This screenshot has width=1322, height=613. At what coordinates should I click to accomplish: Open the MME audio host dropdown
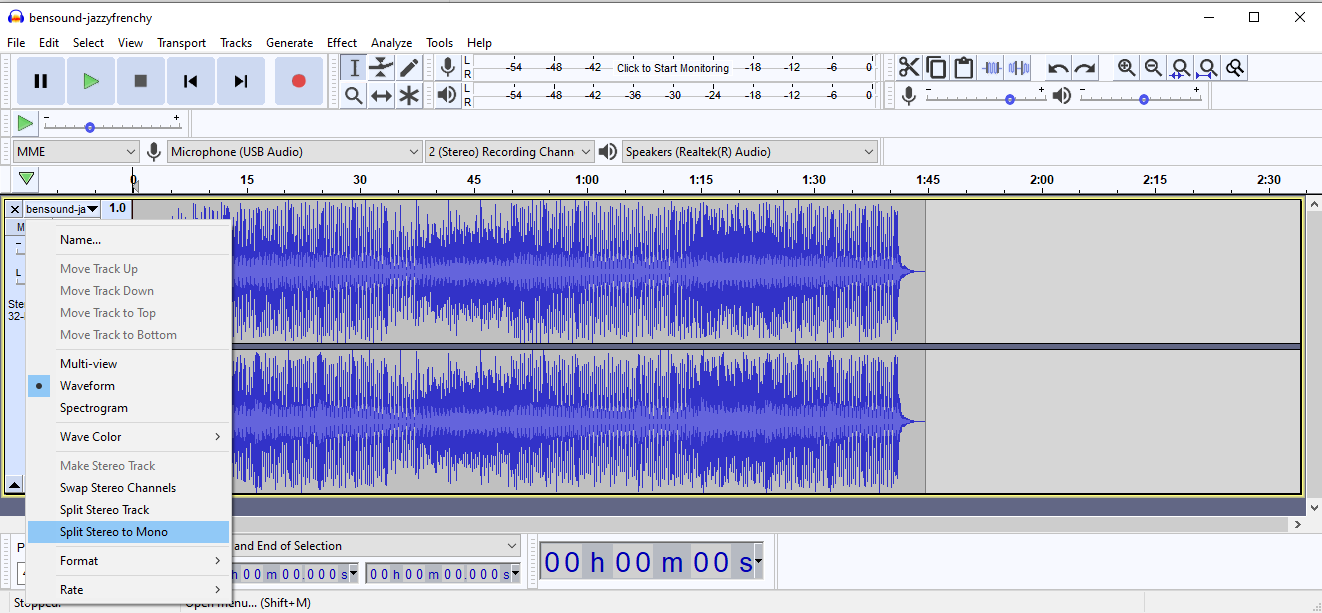click(75, 151)
